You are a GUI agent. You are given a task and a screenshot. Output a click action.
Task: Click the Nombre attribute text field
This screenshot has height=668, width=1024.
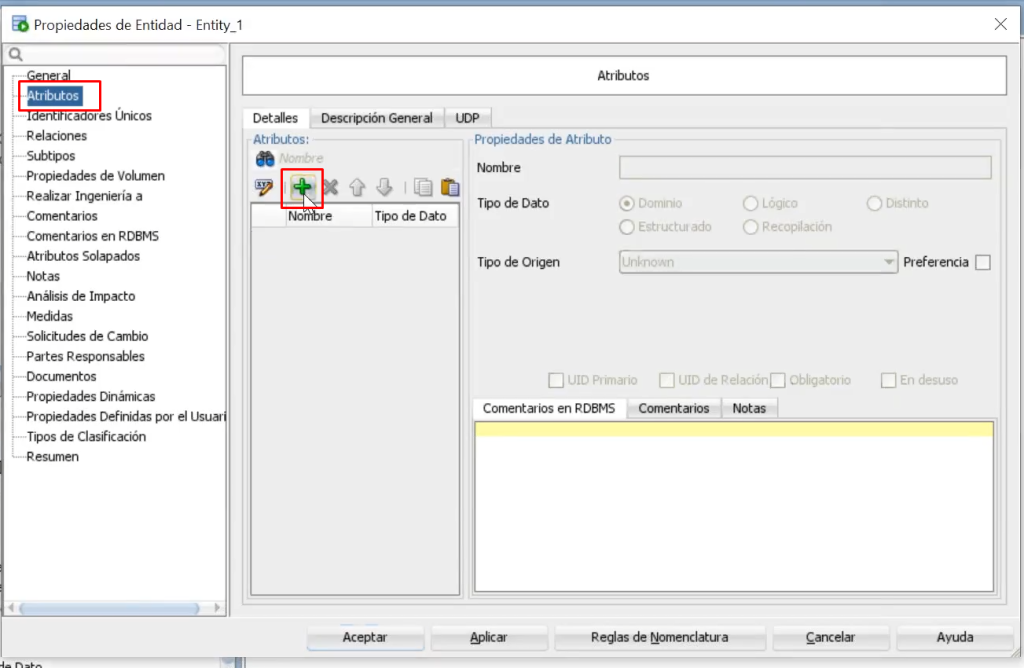coord(805,168)
